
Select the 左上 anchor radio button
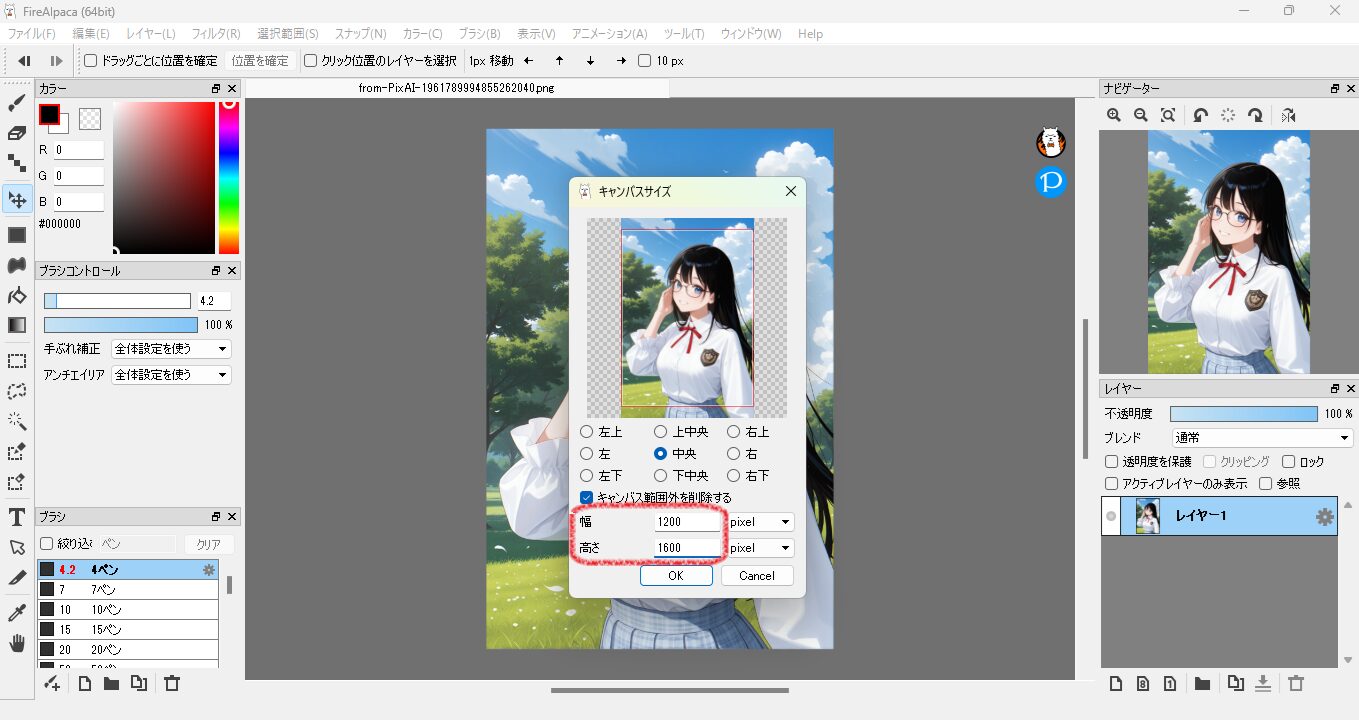tap(587, 432)
